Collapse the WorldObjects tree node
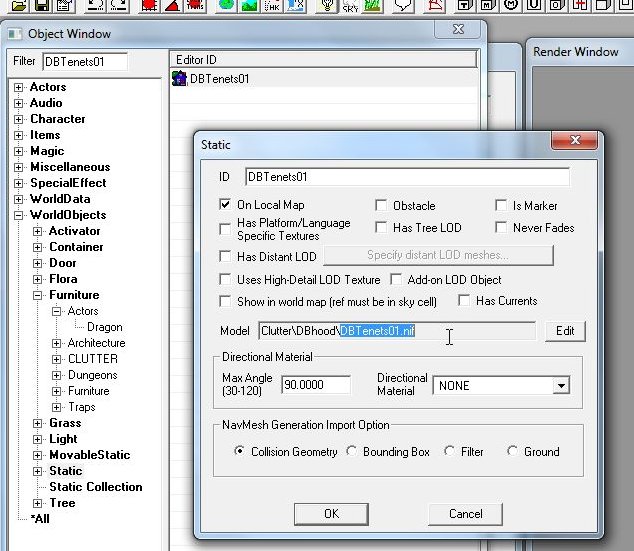 point(18,215)
